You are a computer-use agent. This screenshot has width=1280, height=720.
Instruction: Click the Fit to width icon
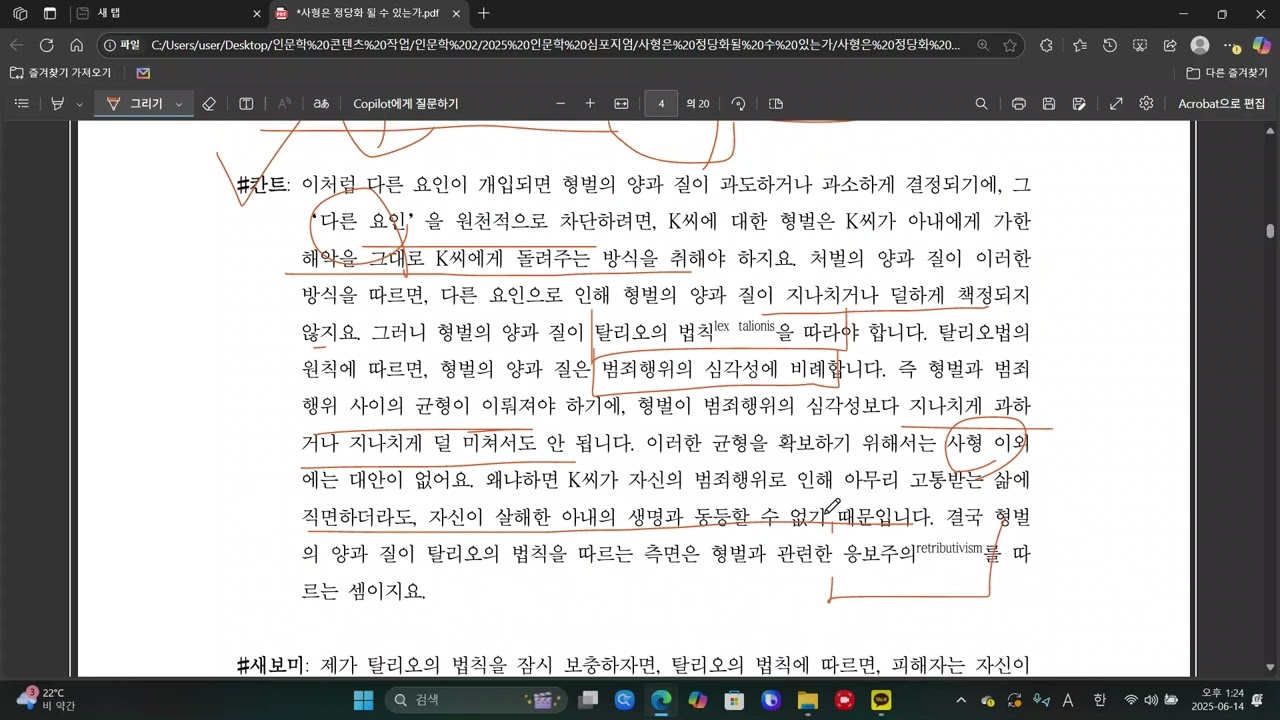pos(621,104)
